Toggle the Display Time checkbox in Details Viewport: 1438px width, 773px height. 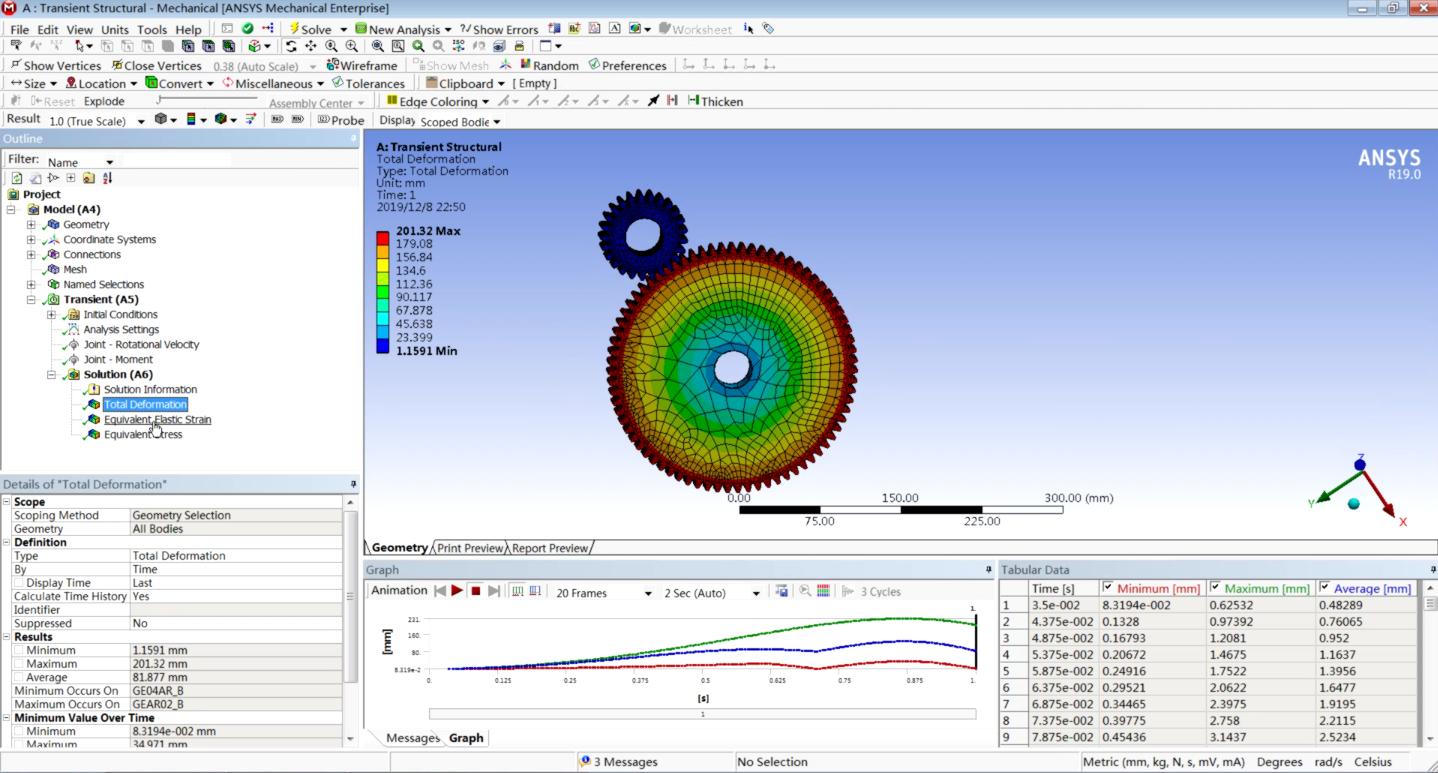pyautogui.click(x=19, y=583)
